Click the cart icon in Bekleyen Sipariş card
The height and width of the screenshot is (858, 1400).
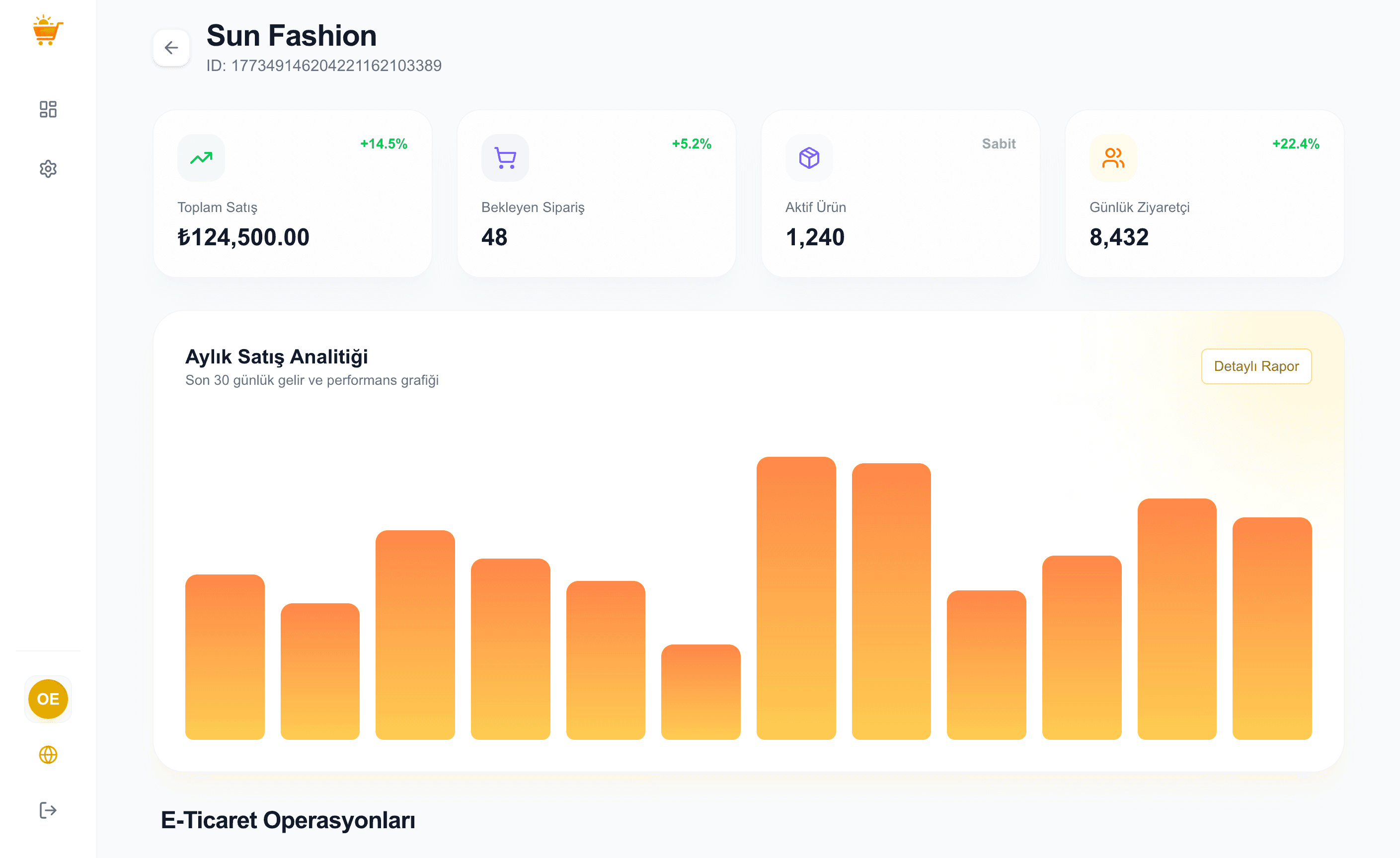coord(505,158)
